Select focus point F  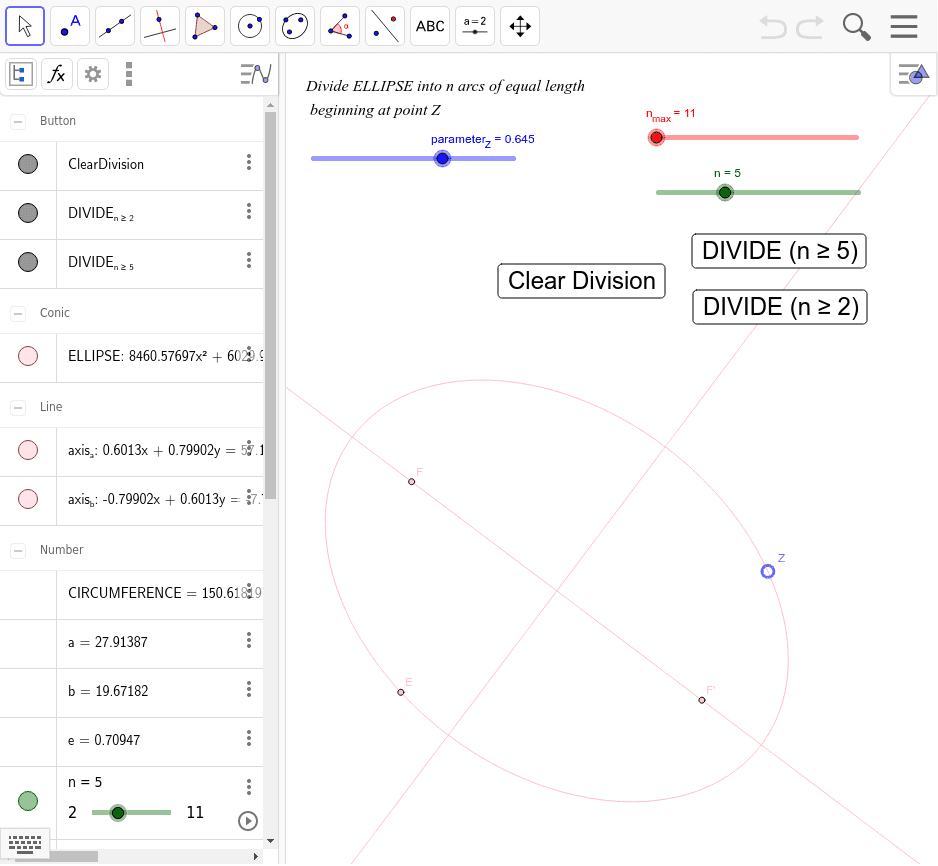point(412,482)
